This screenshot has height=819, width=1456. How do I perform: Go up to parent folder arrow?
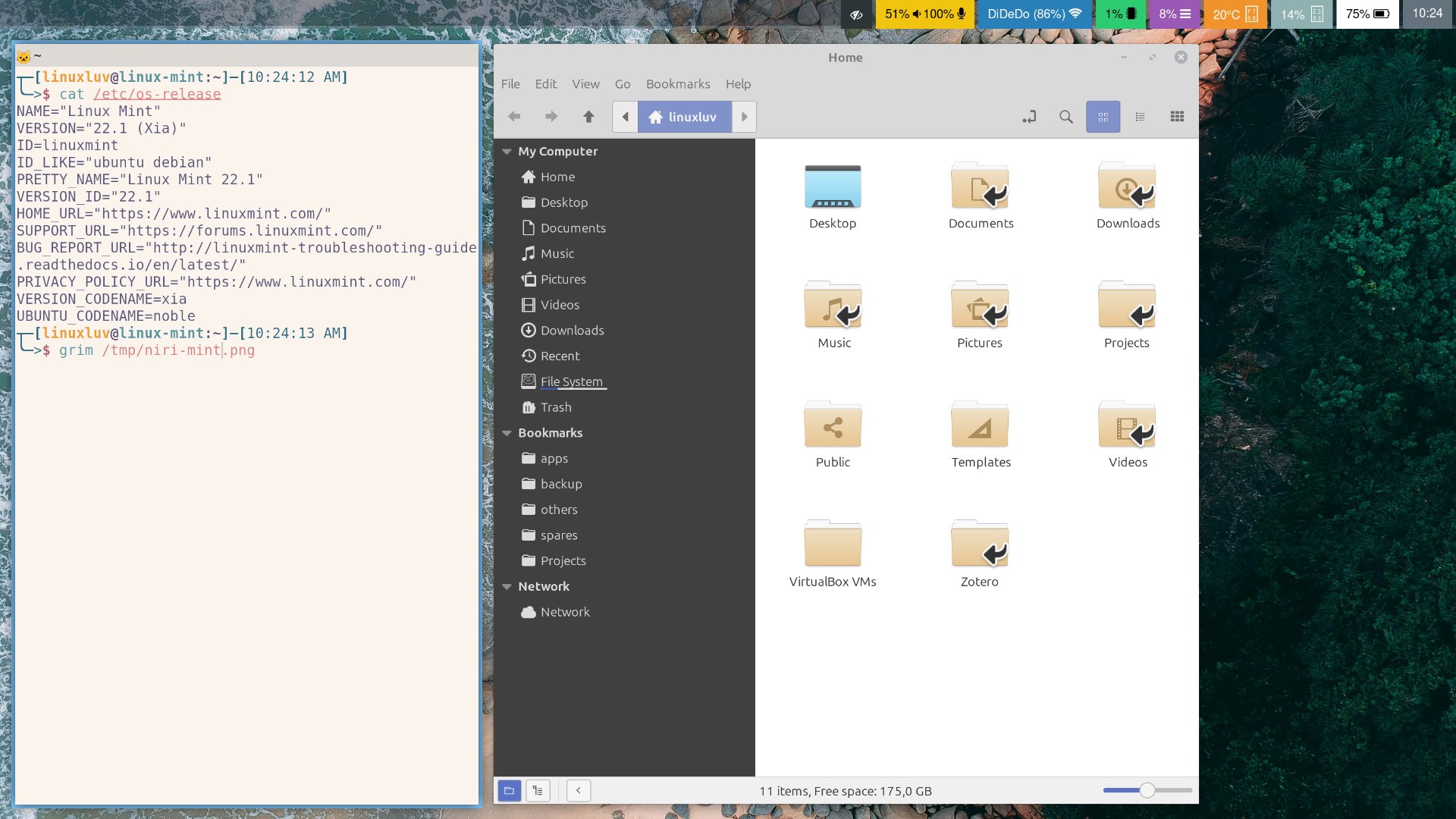tap(588, 117)
